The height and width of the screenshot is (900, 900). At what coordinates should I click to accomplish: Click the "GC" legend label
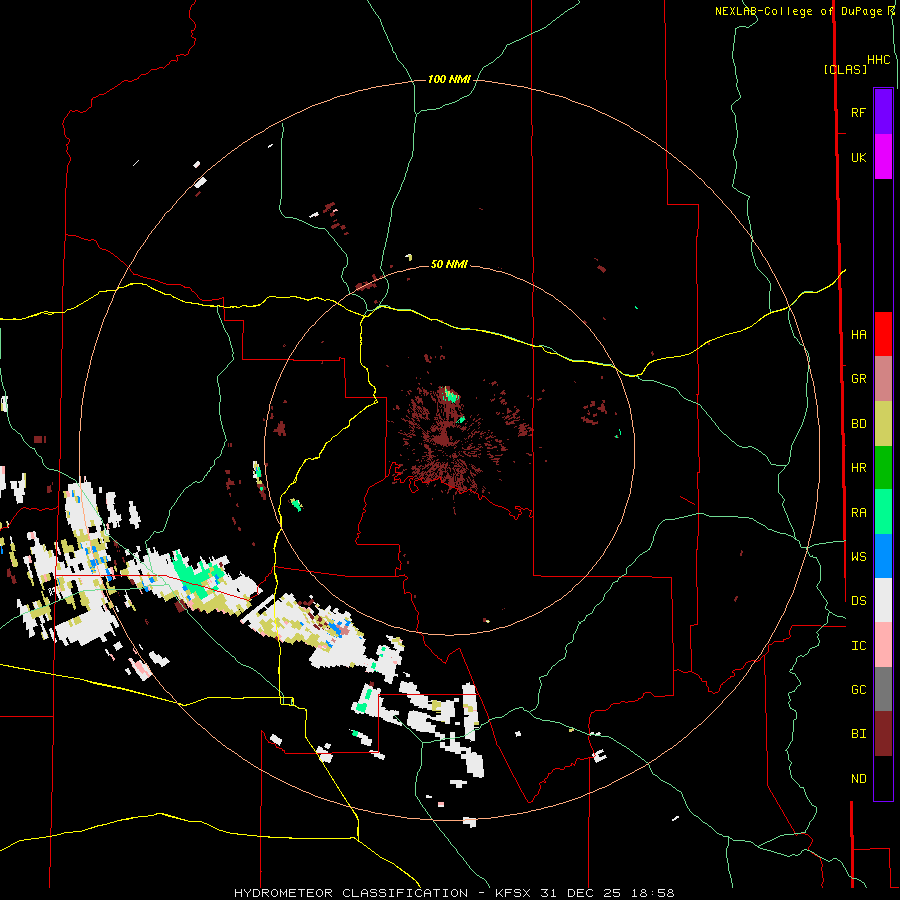click(858, 690)
